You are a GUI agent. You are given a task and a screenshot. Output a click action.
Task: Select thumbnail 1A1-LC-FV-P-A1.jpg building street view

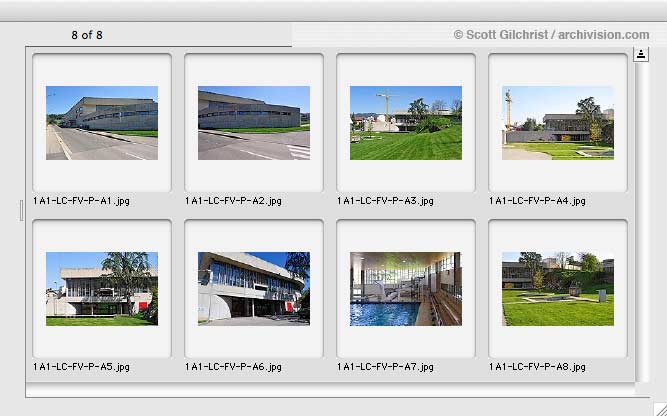pos(102,123)
